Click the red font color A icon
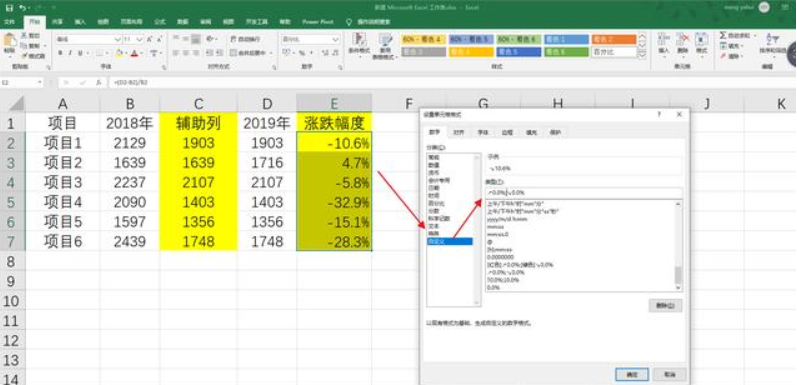The image size is (797, 385). coord(134,53)
